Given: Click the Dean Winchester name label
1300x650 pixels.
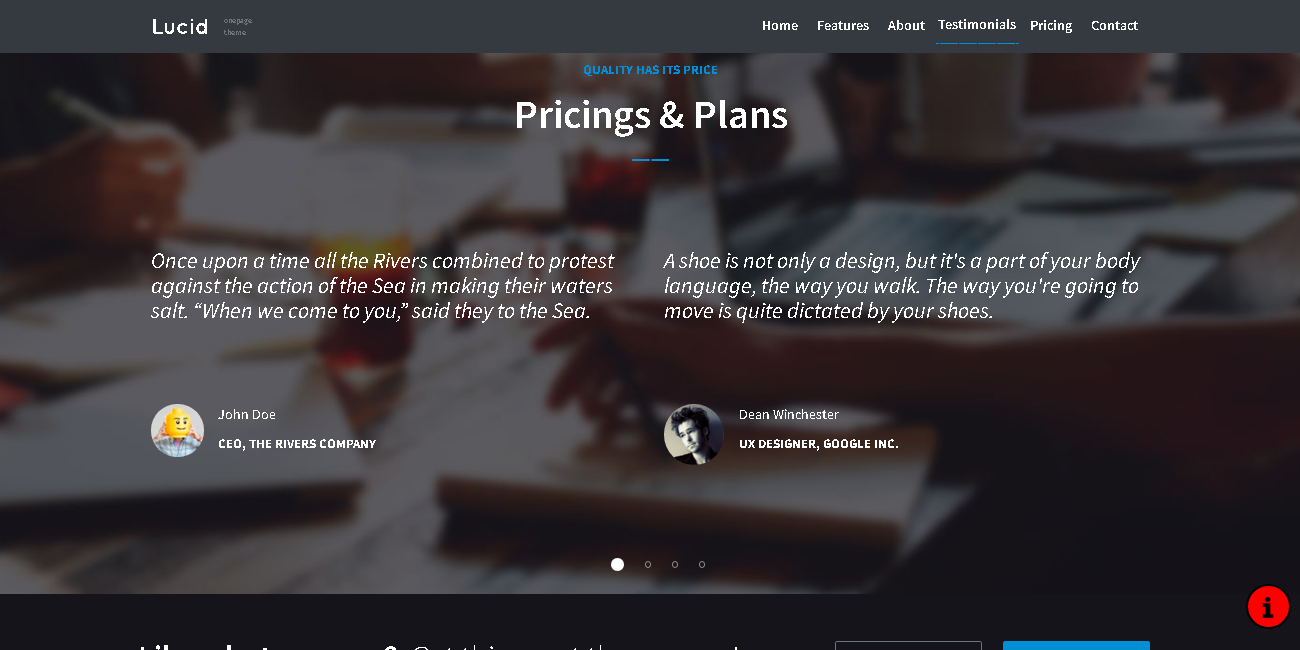Looking at the screenshot, I should point(788,415).
